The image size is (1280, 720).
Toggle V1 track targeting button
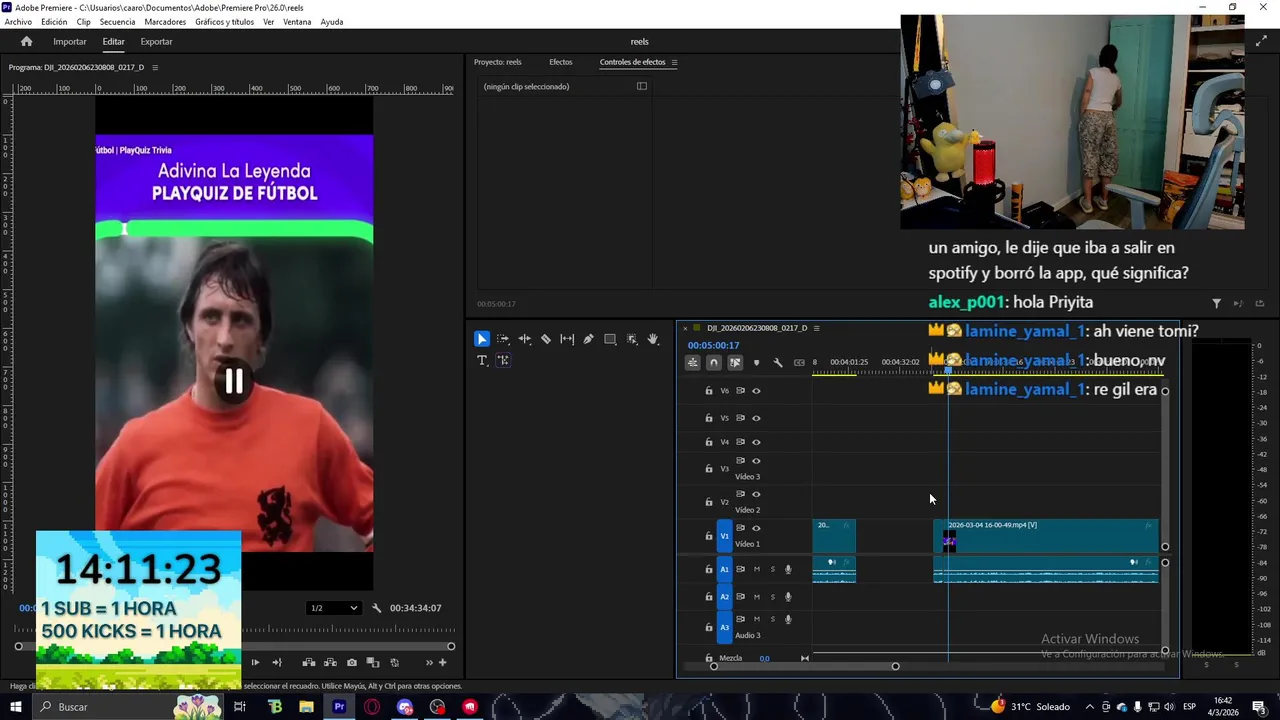(725, 536)
